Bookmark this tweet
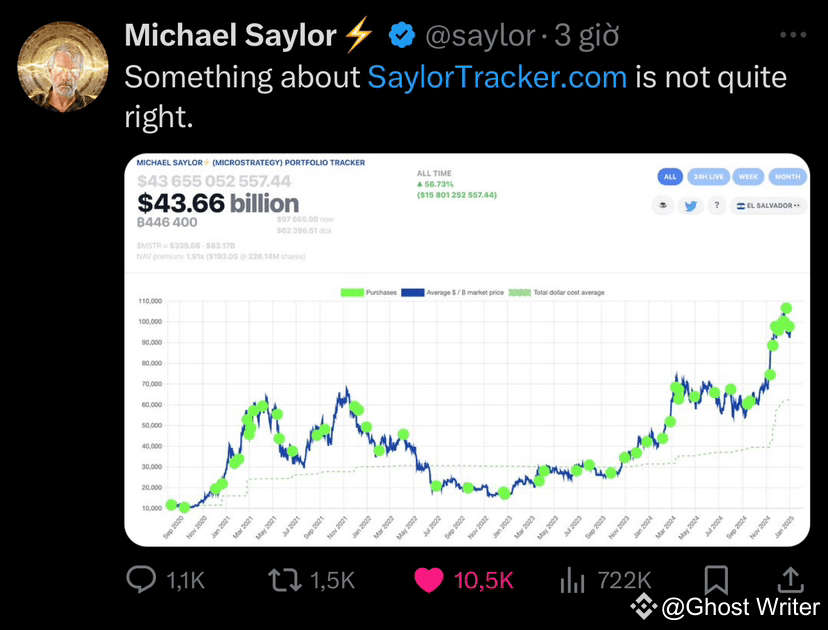 click(x=715, y=578)
